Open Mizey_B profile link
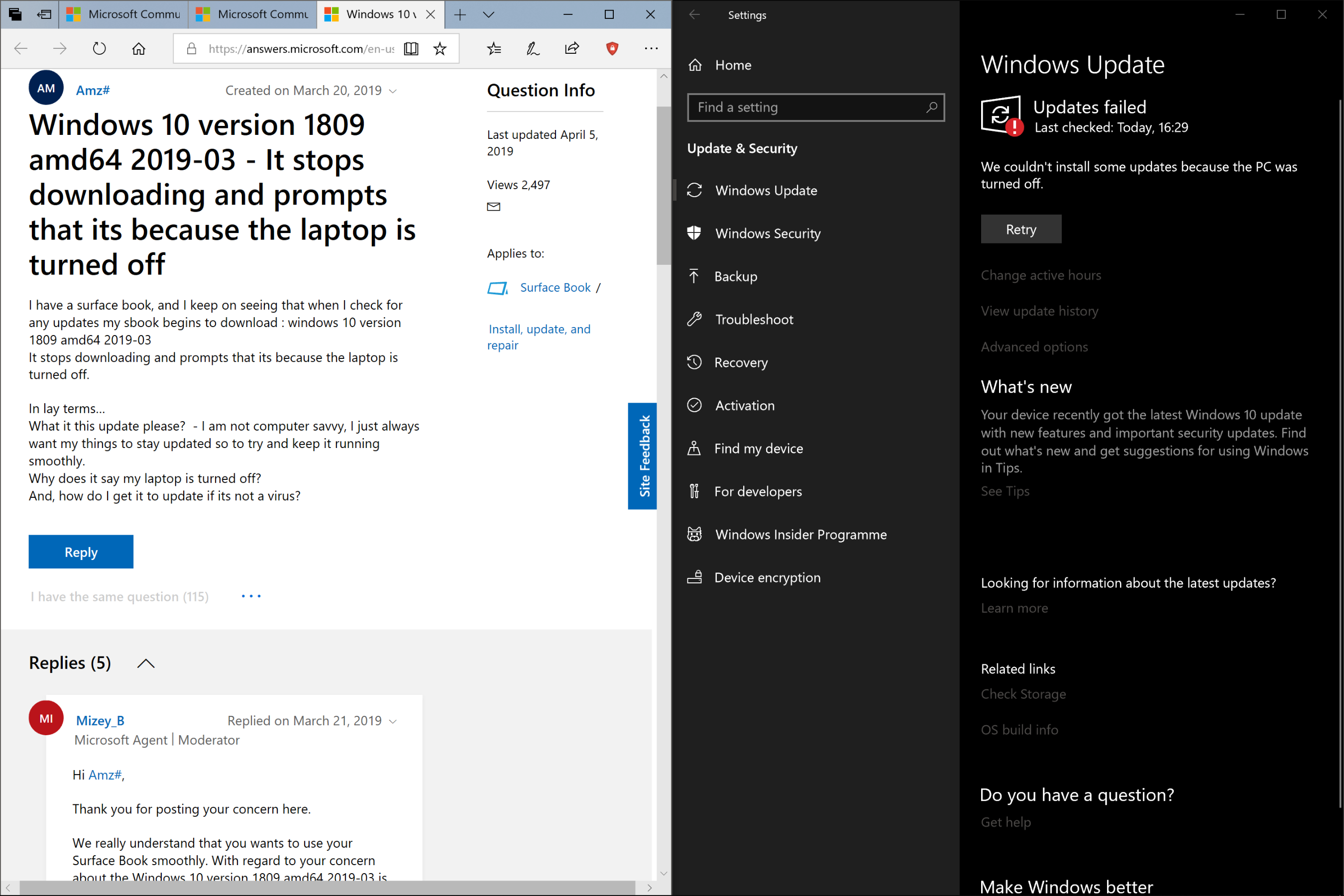The height and width of the screenshot is (896, 1344). [x=100, y=721]
